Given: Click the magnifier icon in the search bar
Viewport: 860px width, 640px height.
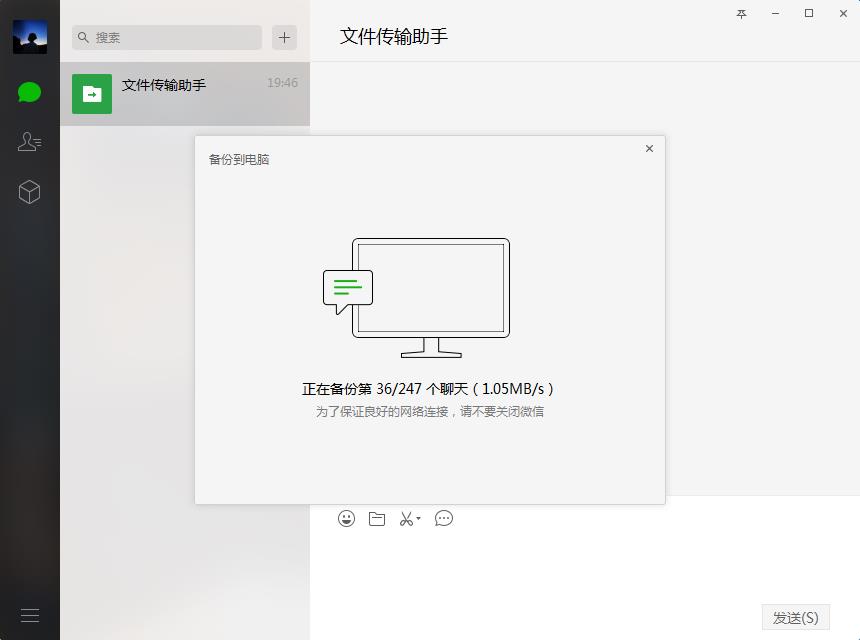Looking at the screenshot, I should click(x=84, y=37).
